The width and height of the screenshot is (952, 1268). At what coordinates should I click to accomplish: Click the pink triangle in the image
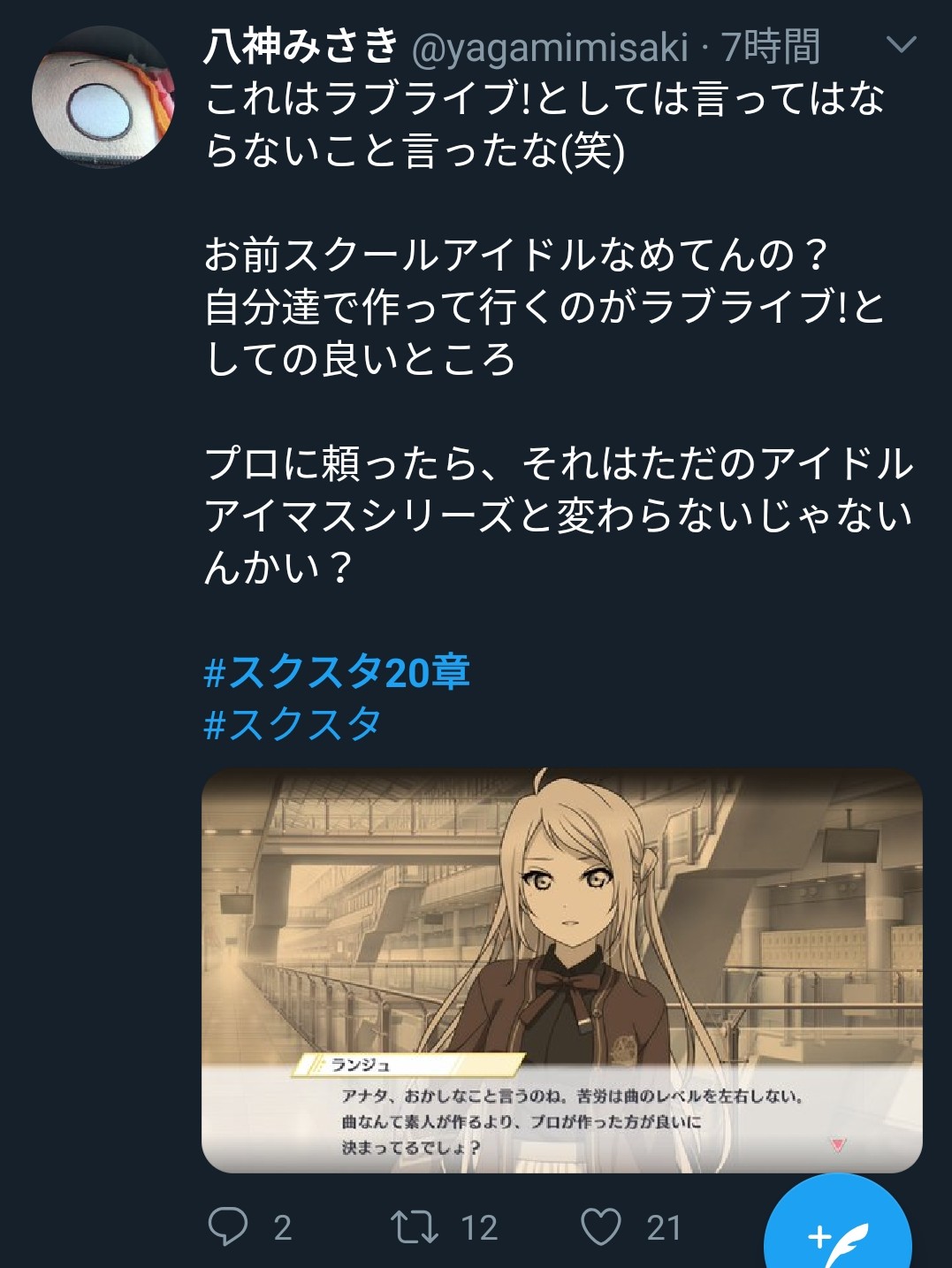(x=838, y=1145)
